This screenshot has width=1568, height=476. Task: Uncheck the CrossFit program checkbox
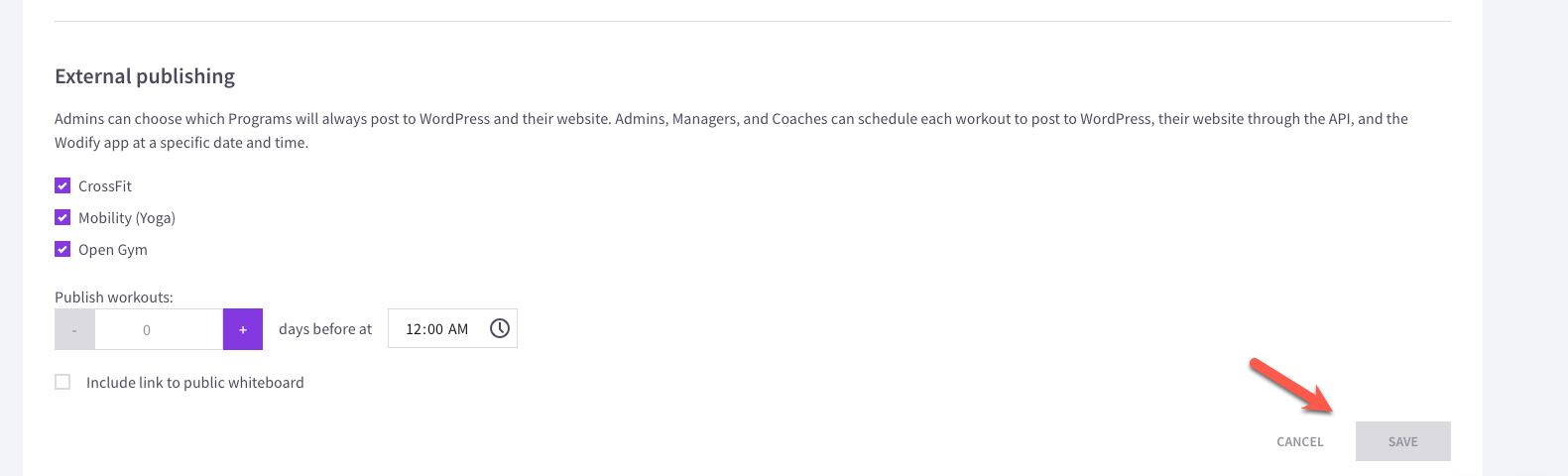[62, 185]
